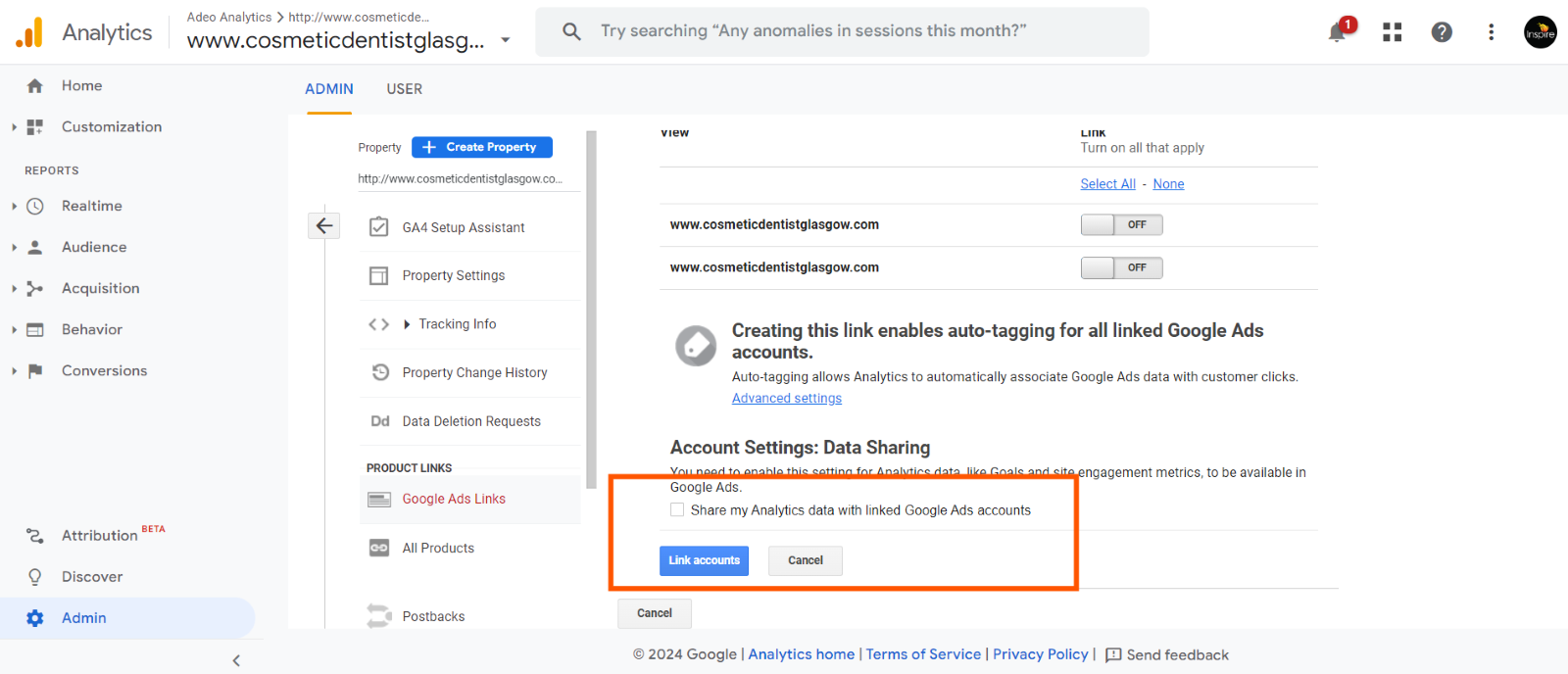Click the Acquisition branching icon
The height and width of the screenshot is (674, 1568).
click(35, 289)
